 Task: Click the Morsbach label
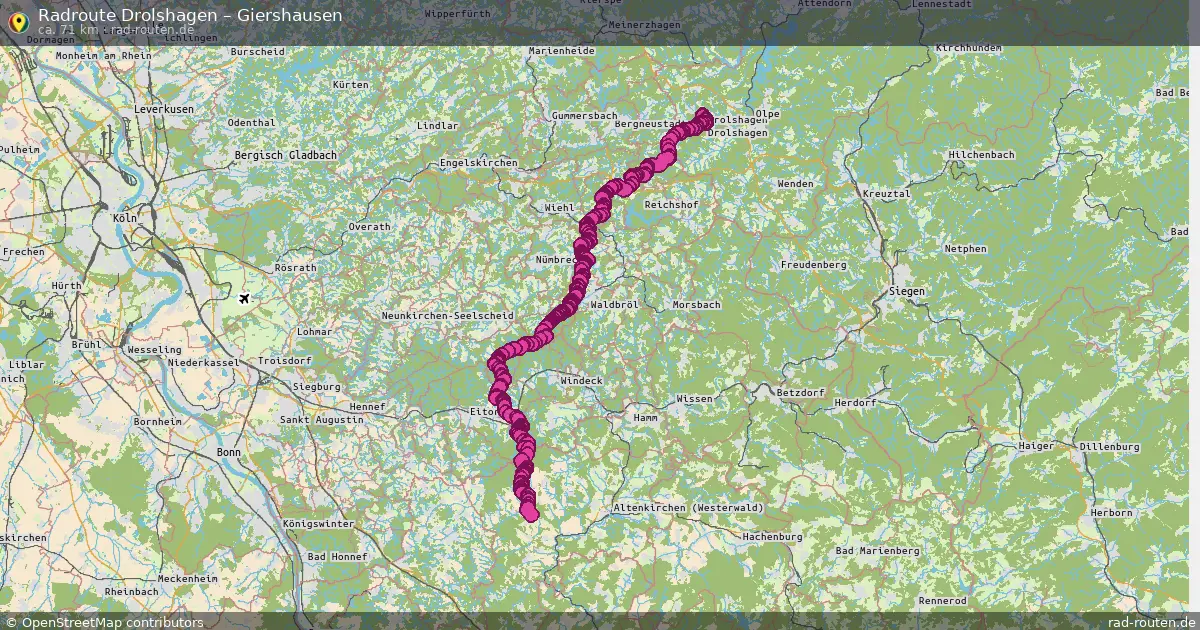[x=696, y=304]
